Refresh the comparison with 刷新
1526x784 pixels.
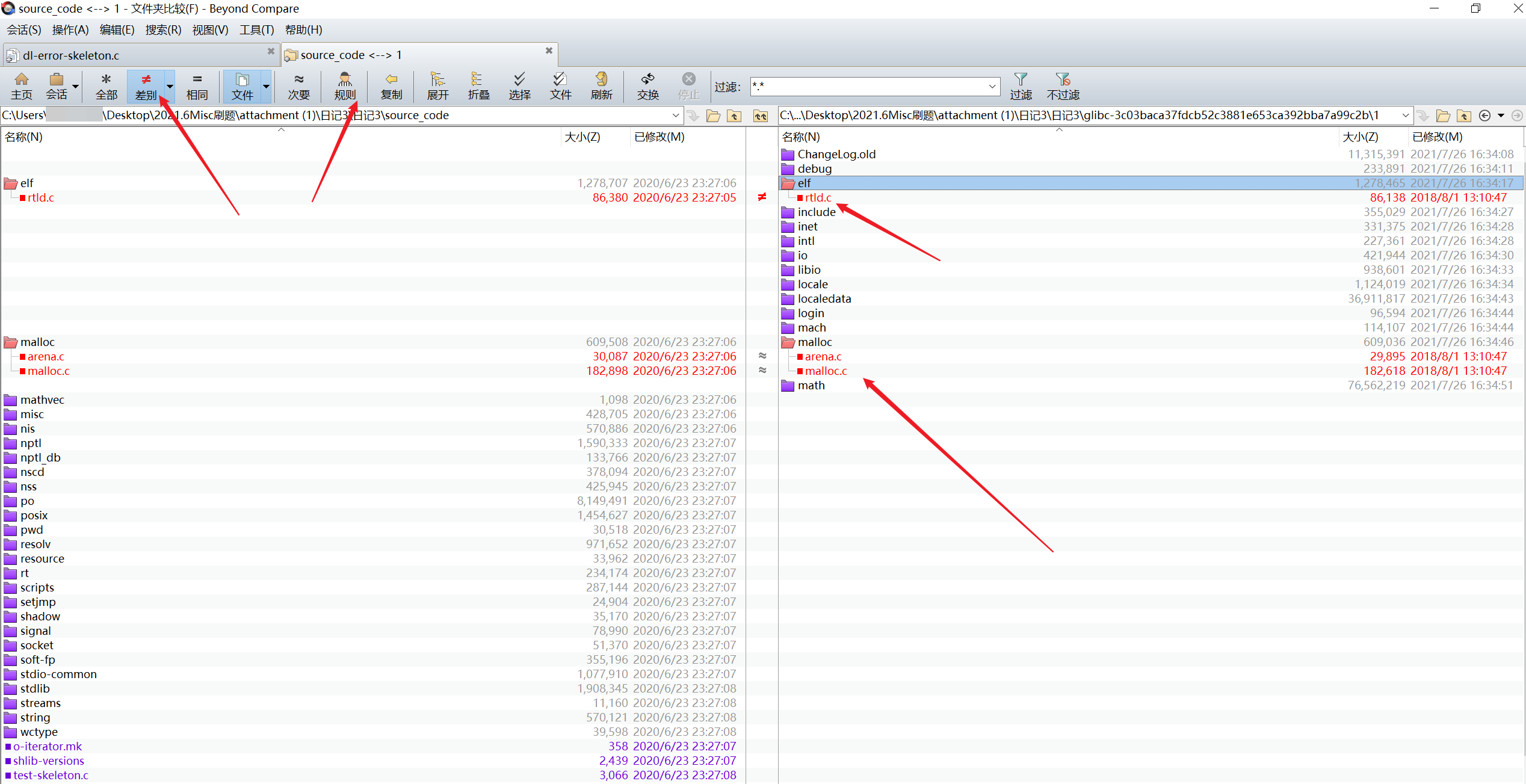point(601,86)
